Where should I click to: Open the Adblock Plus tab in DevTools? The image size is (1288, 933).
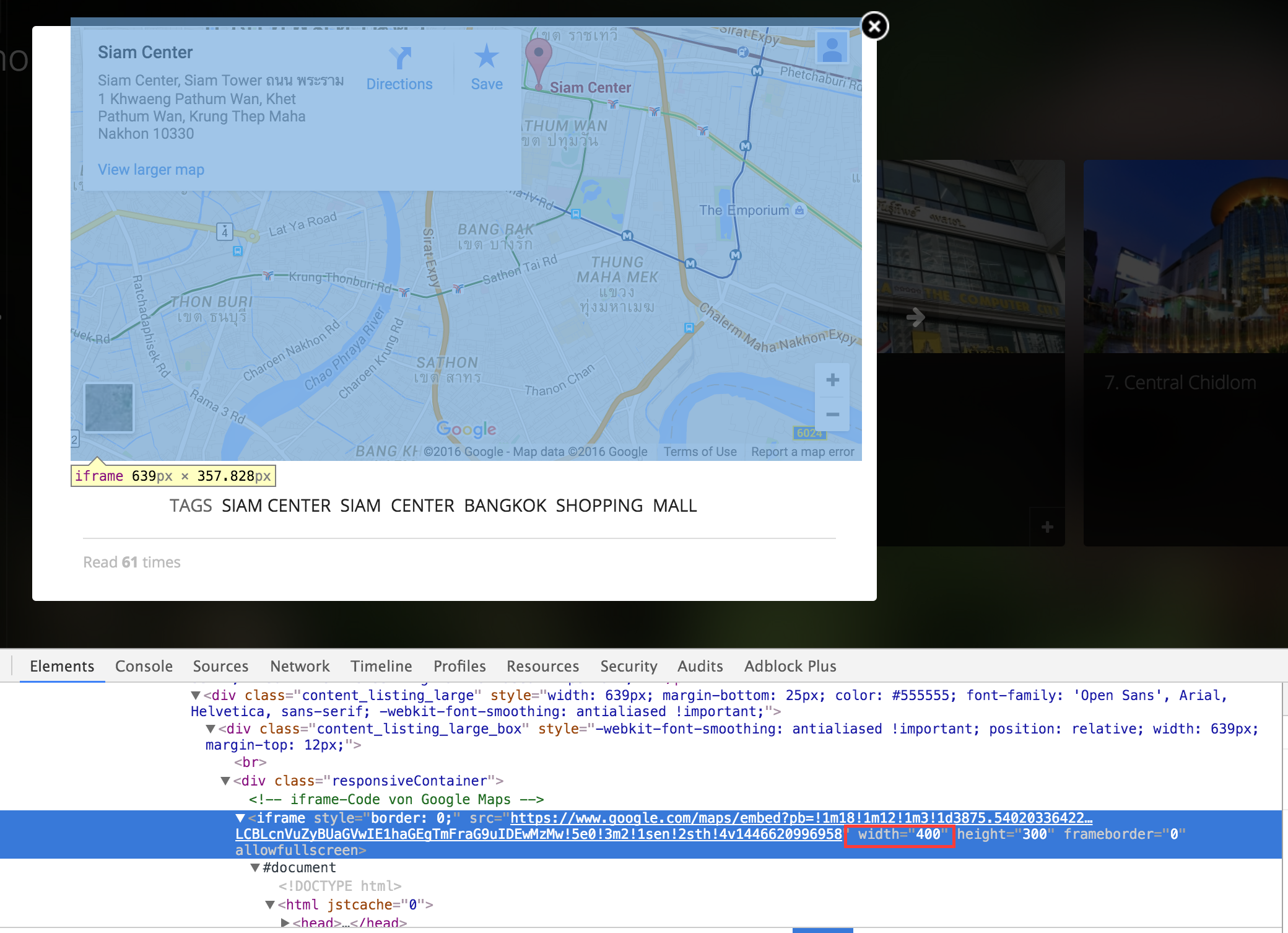(x=790, y=666)
